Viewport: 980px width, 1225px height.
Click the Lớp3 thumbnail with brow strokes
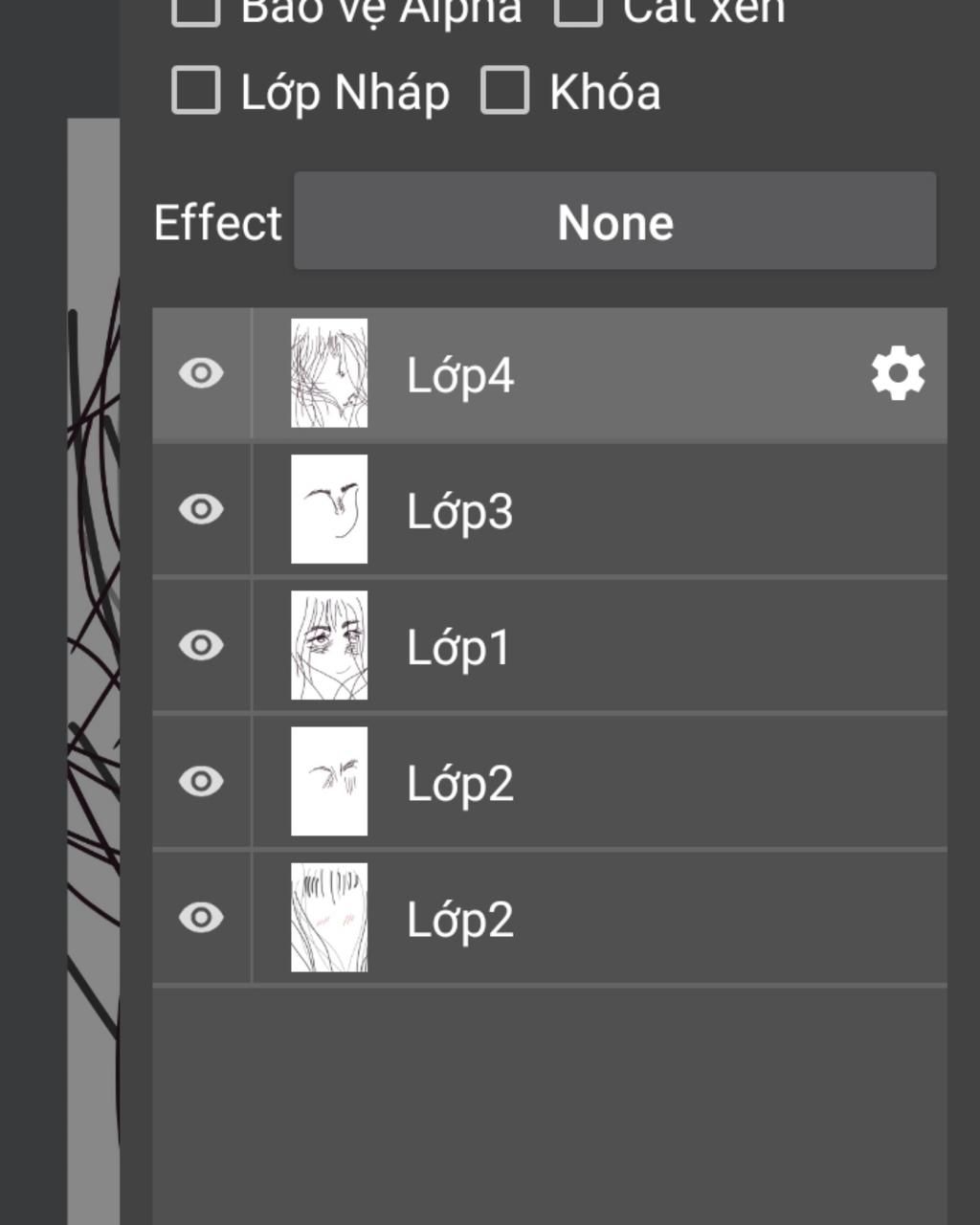[x=329, y=509]
